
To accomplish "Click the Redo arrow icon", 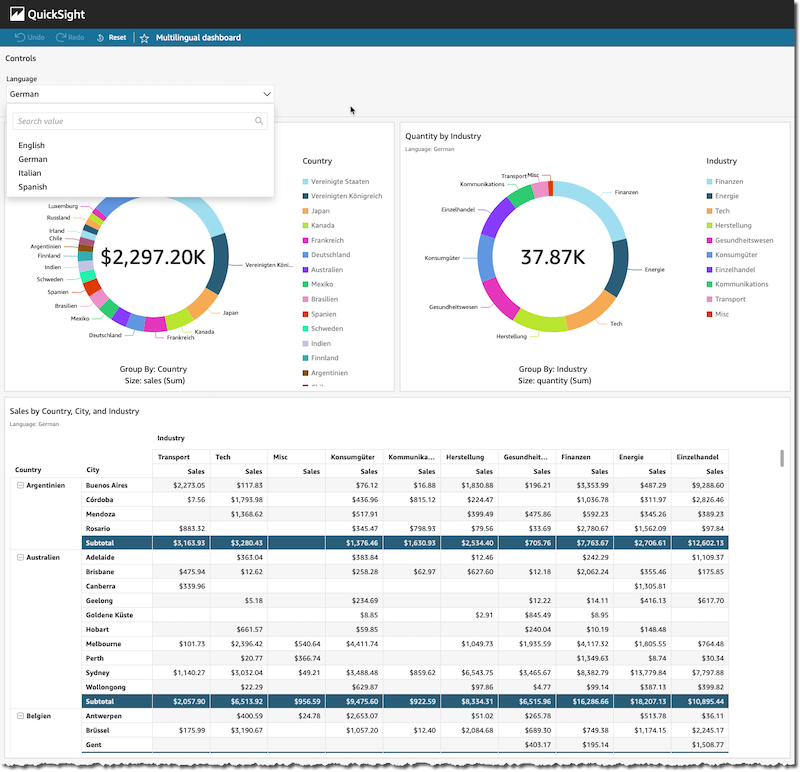I will (61, 38).
